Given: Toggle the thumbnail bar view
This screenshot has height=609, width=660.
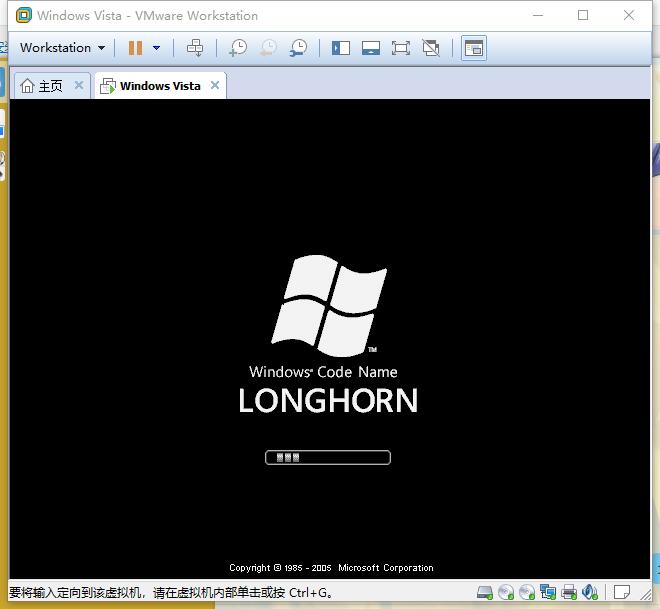Looking at the screenshot, I should point(370,48).
